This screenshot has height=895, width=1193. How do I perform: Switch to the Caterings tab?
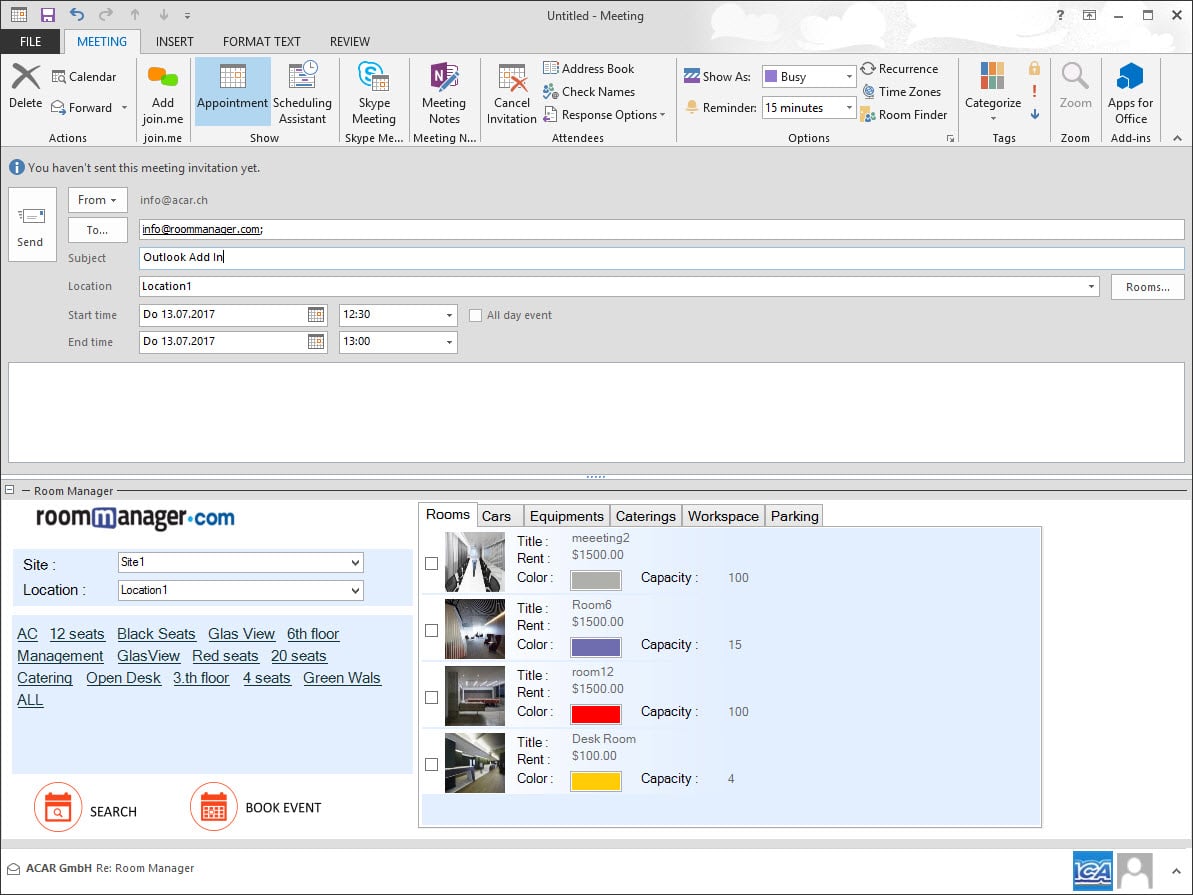pos(645,515)
